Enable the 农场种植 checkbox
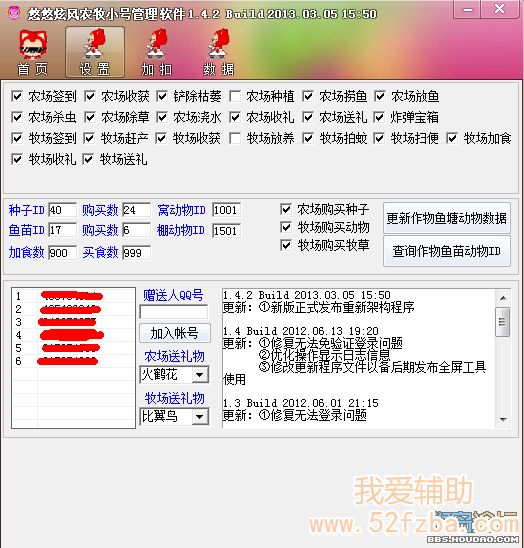Screen dimensions: 524x548 coord(235,96)
